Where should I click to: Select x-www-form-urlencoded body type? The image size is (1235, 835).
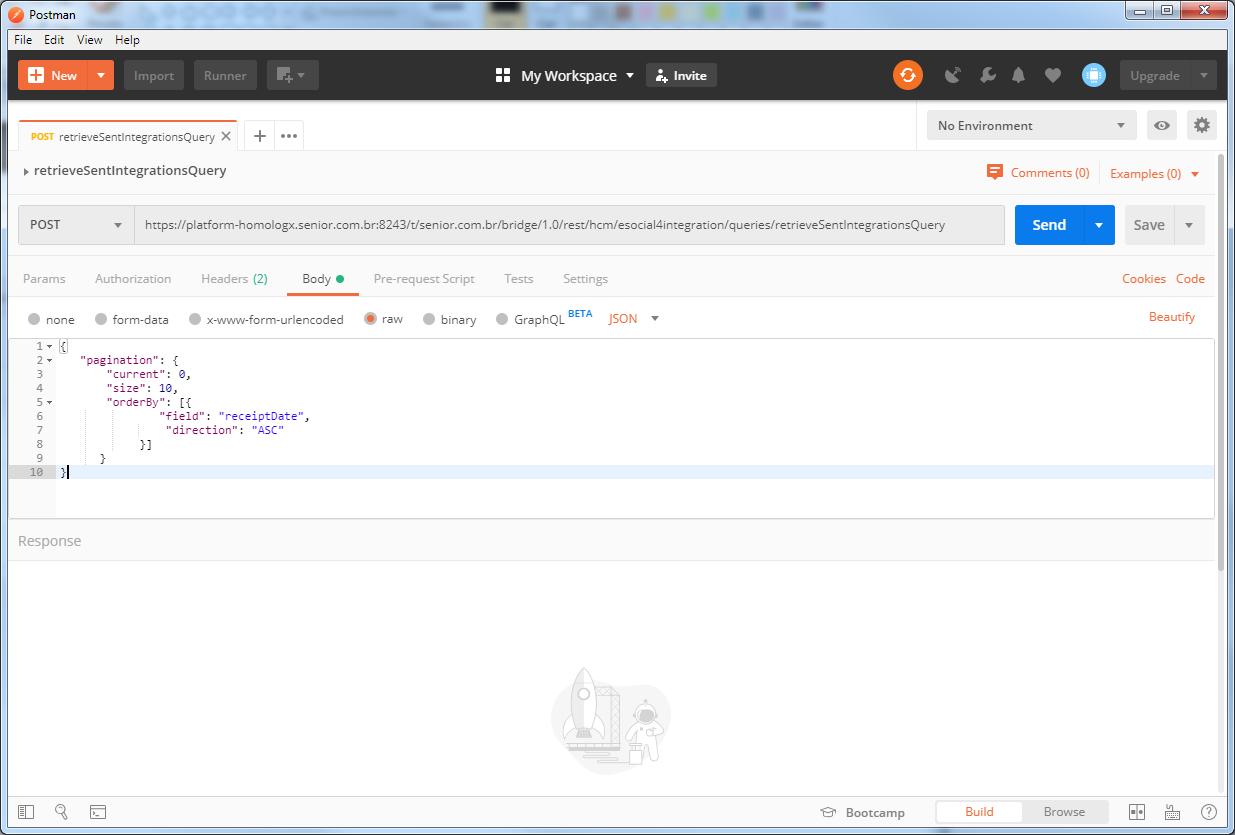point(195,319)
